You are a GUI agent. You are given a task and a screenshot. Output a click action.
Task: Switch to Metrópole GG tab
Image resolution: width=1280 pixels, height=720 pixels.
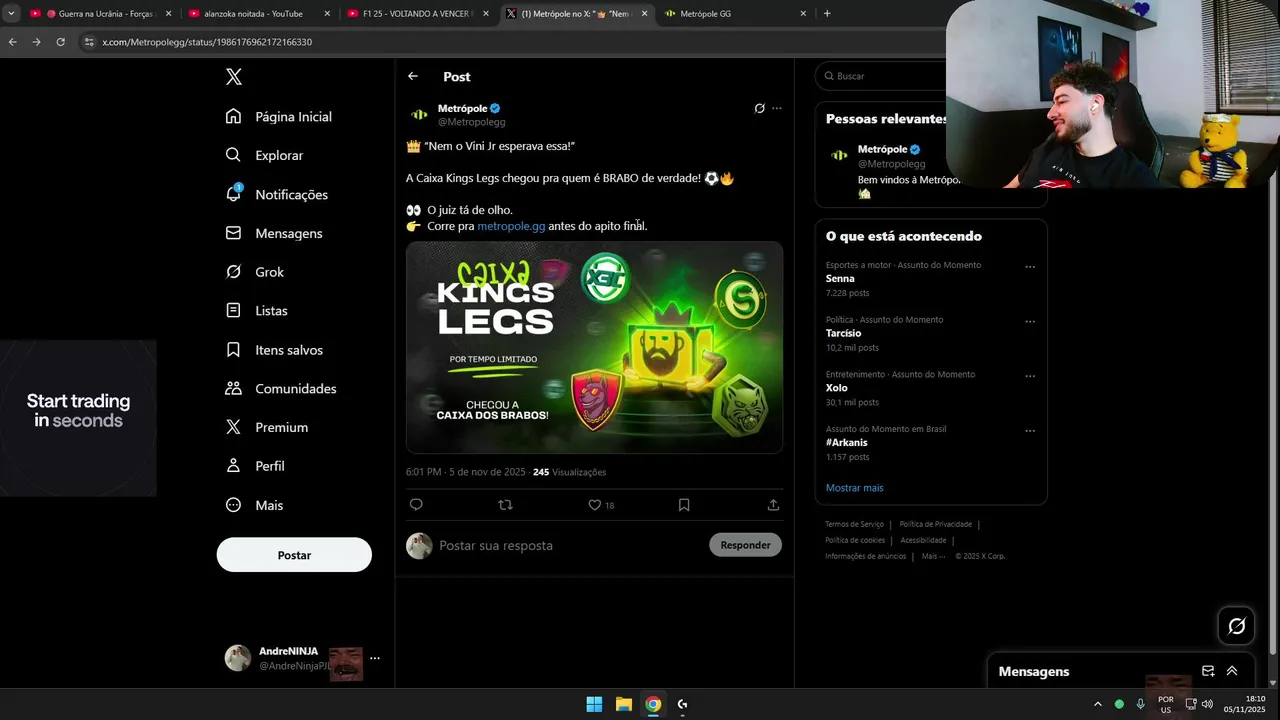(x=734, y=14)
